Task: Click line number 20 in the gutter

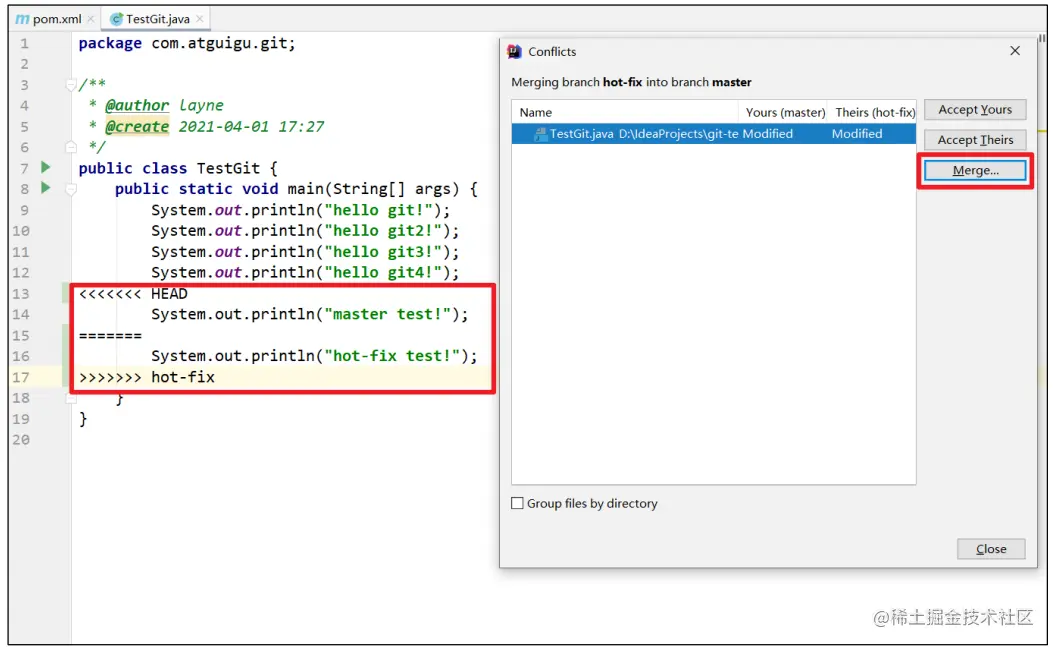Action: point(21,439)
